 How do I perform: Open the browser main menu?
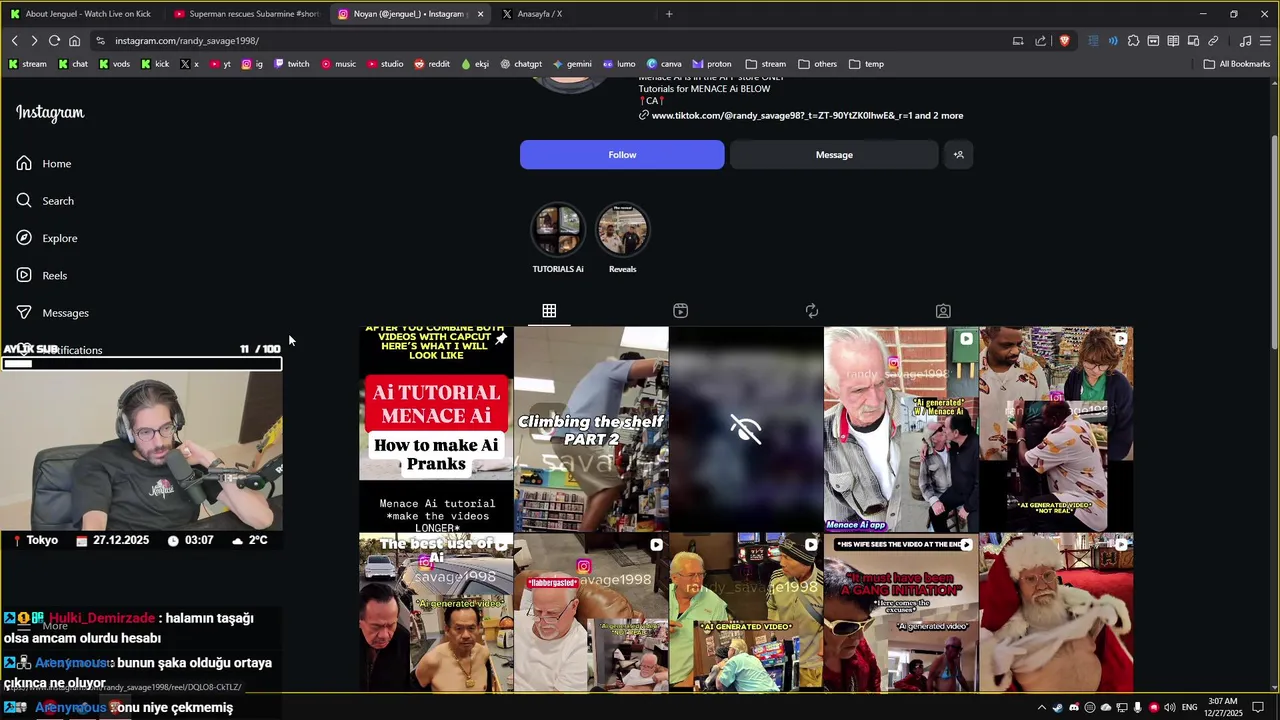(x=1265, y=41)
